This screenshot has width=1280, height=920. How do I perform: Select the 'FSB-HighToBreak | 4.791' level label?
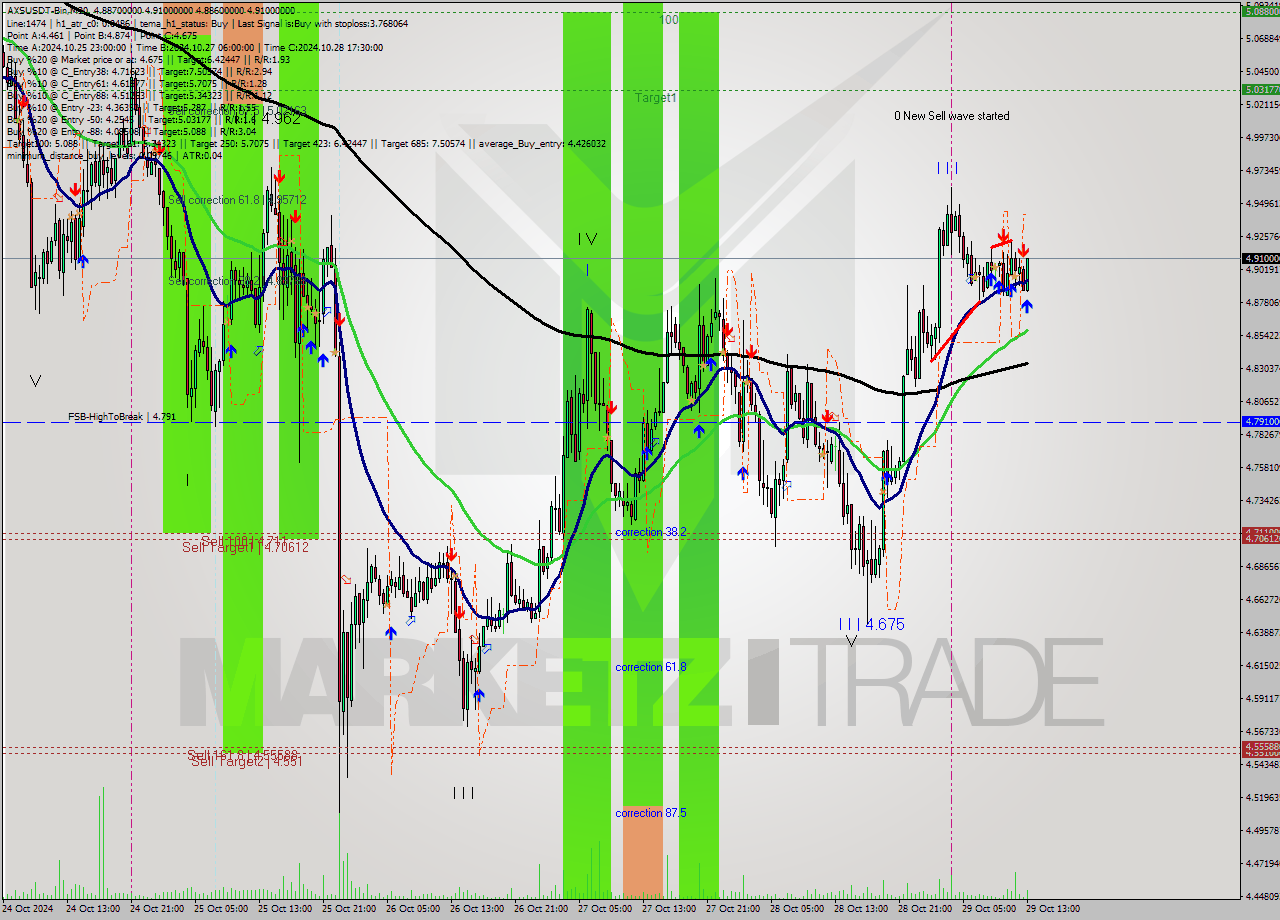[122, 416]
